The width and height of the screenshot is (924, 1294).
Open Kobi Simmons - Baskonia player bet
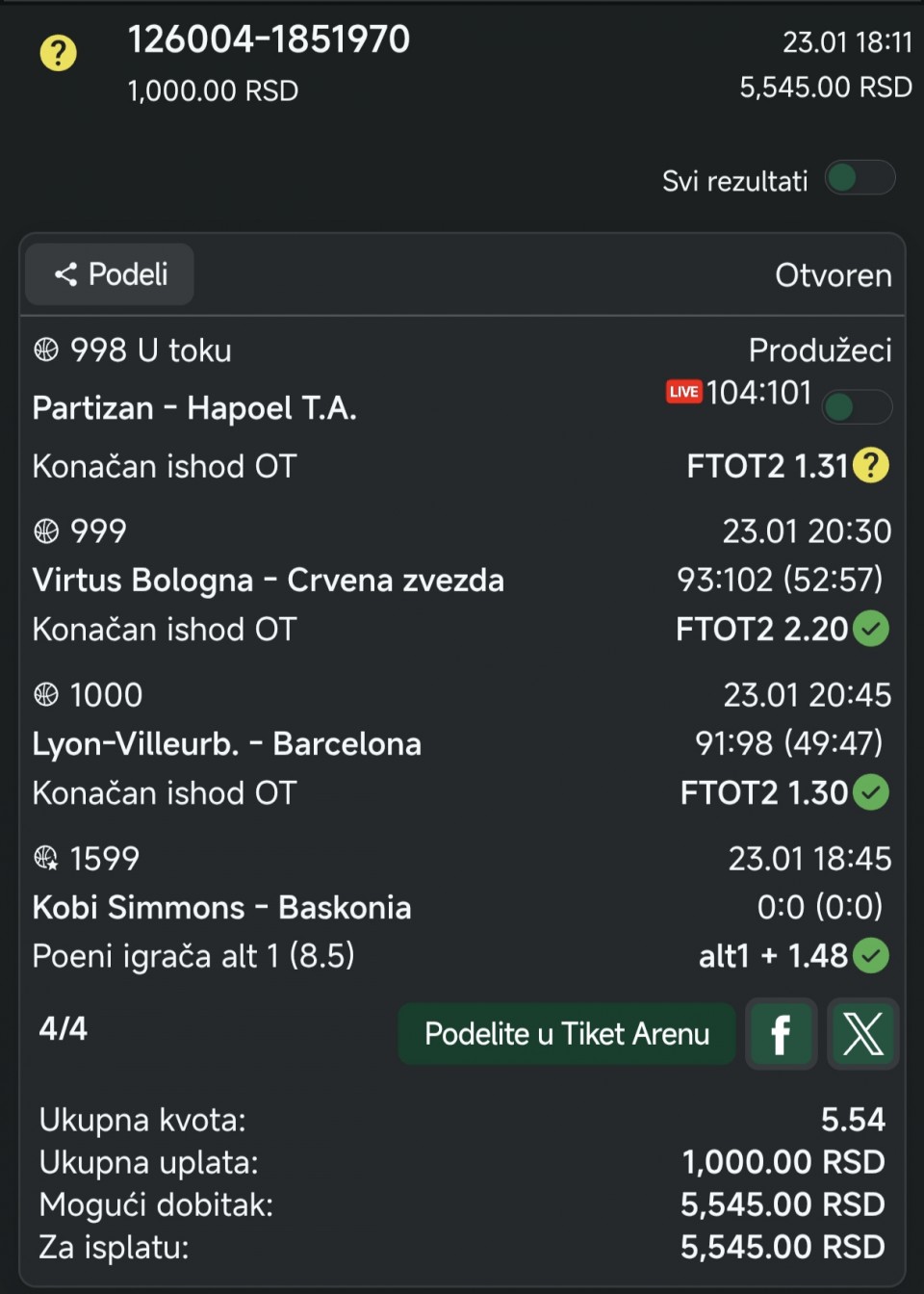221,908
